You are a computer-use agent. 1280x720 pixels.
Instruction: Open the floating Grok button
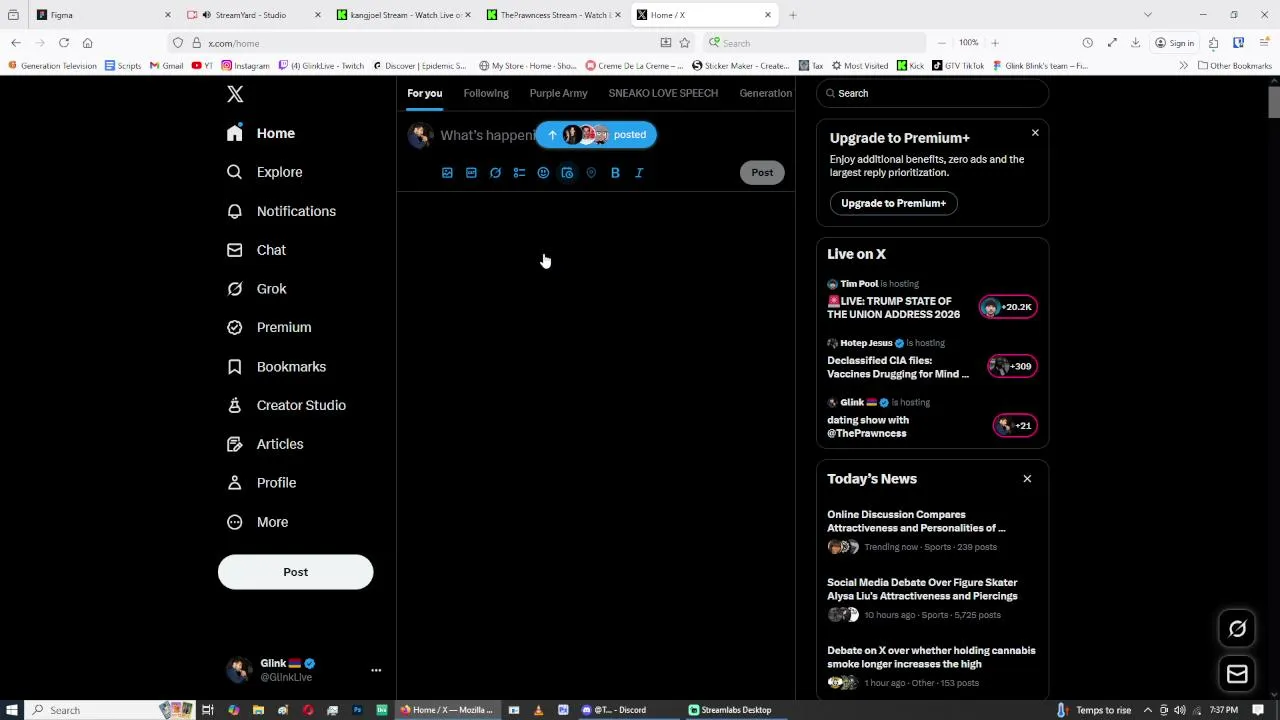1237,629
